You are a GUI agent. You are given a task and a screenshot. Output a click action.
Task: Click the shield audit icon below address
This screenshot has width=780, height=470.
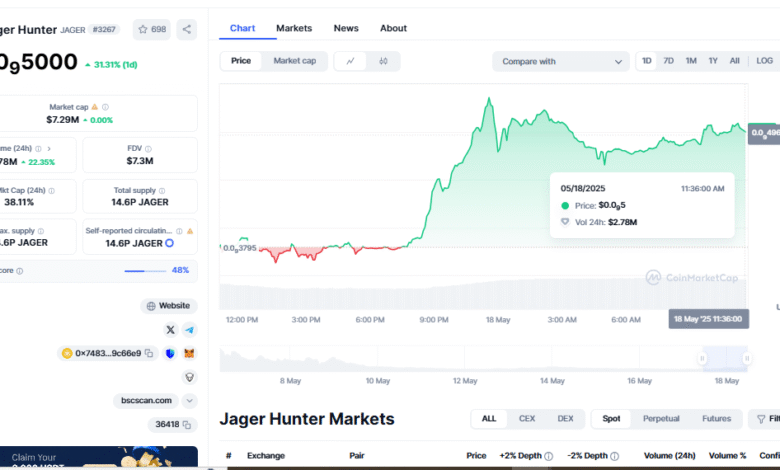190,377
